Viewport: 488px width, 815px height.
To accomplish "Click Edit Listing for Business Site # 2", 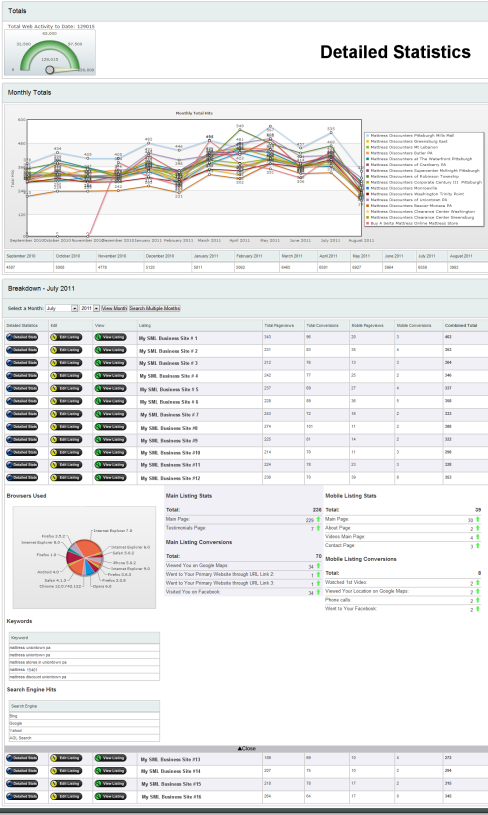I will click(x=66, y=350).
